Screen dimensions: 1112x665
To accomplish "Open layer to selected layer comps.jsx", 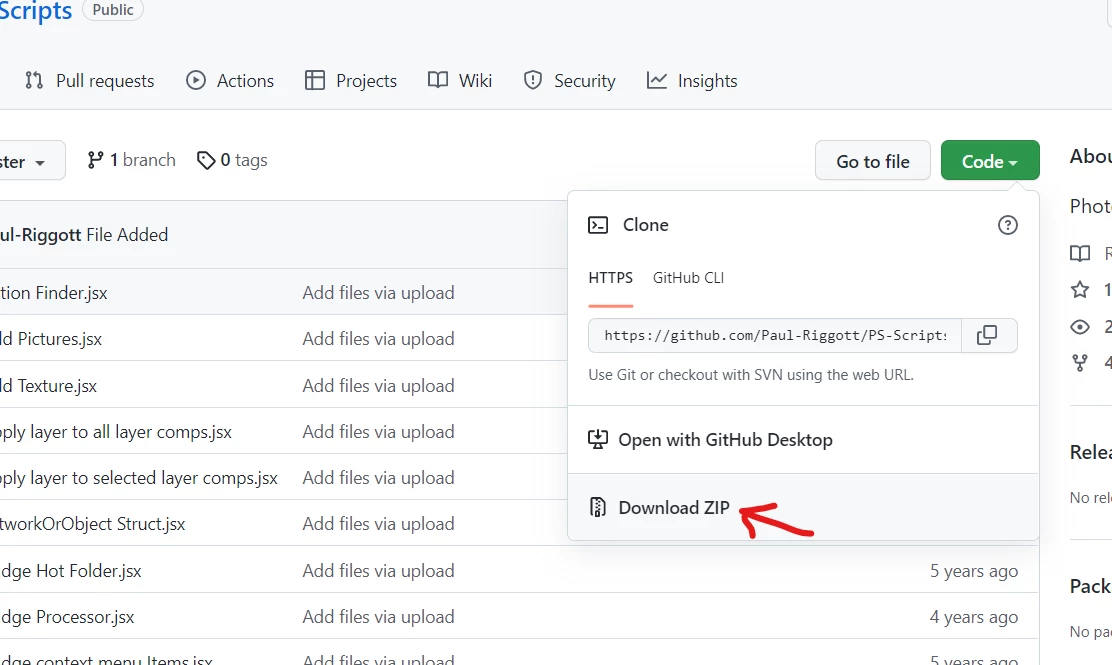I will (x=139, y=478).
